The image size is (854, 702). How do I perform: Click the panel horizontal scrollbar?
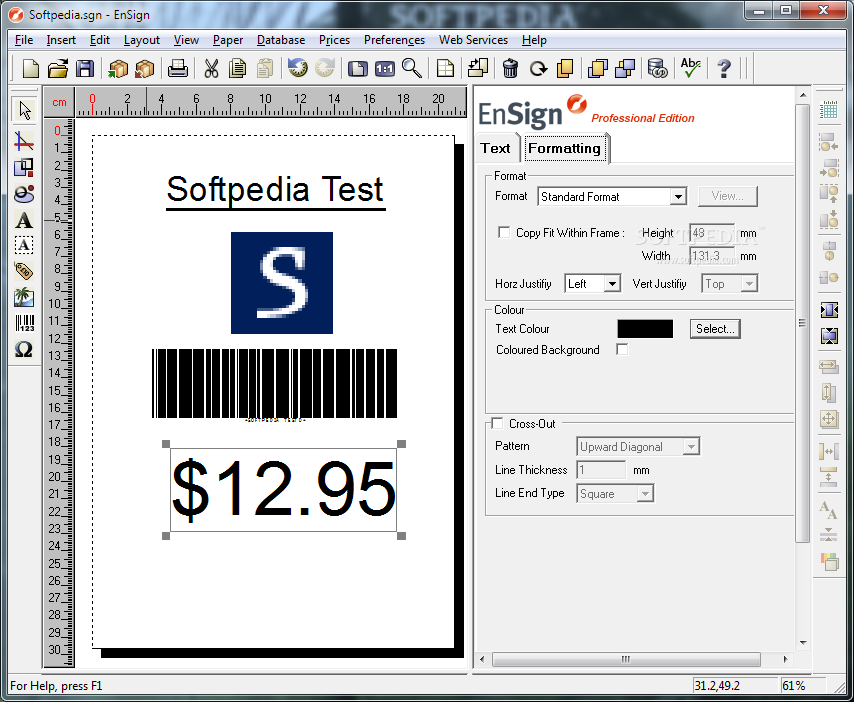click(x=626, y=659)
